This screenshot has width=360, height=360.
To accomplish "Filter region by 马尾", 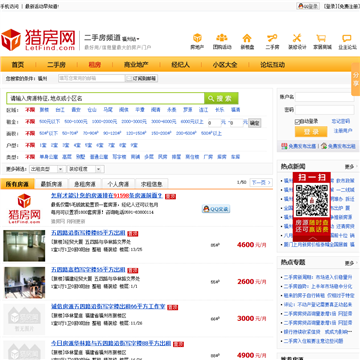I will point(108,110).
